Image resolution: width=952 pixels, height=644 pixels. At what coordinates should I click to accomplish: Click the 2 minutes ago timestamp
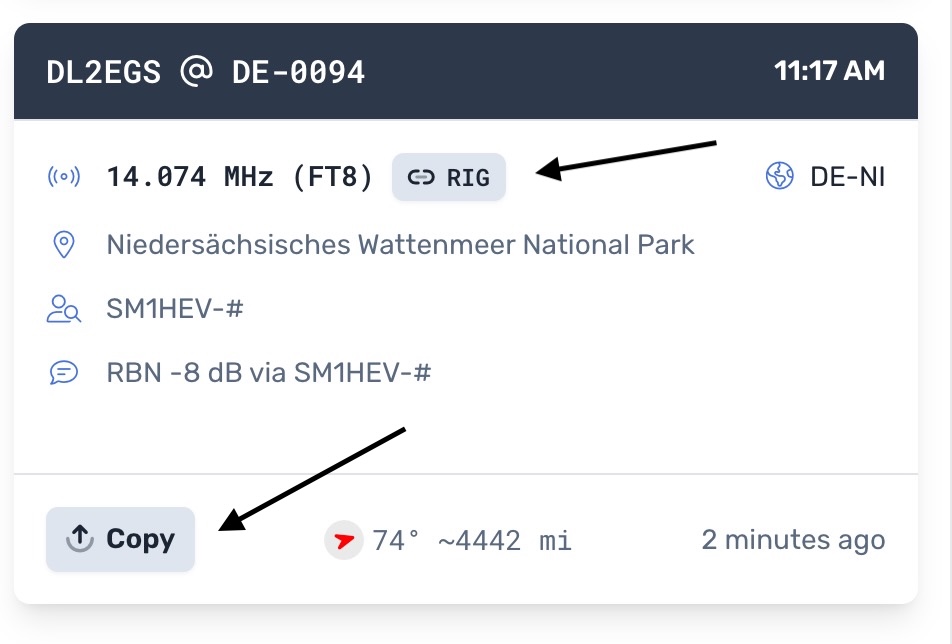(793, 540)
